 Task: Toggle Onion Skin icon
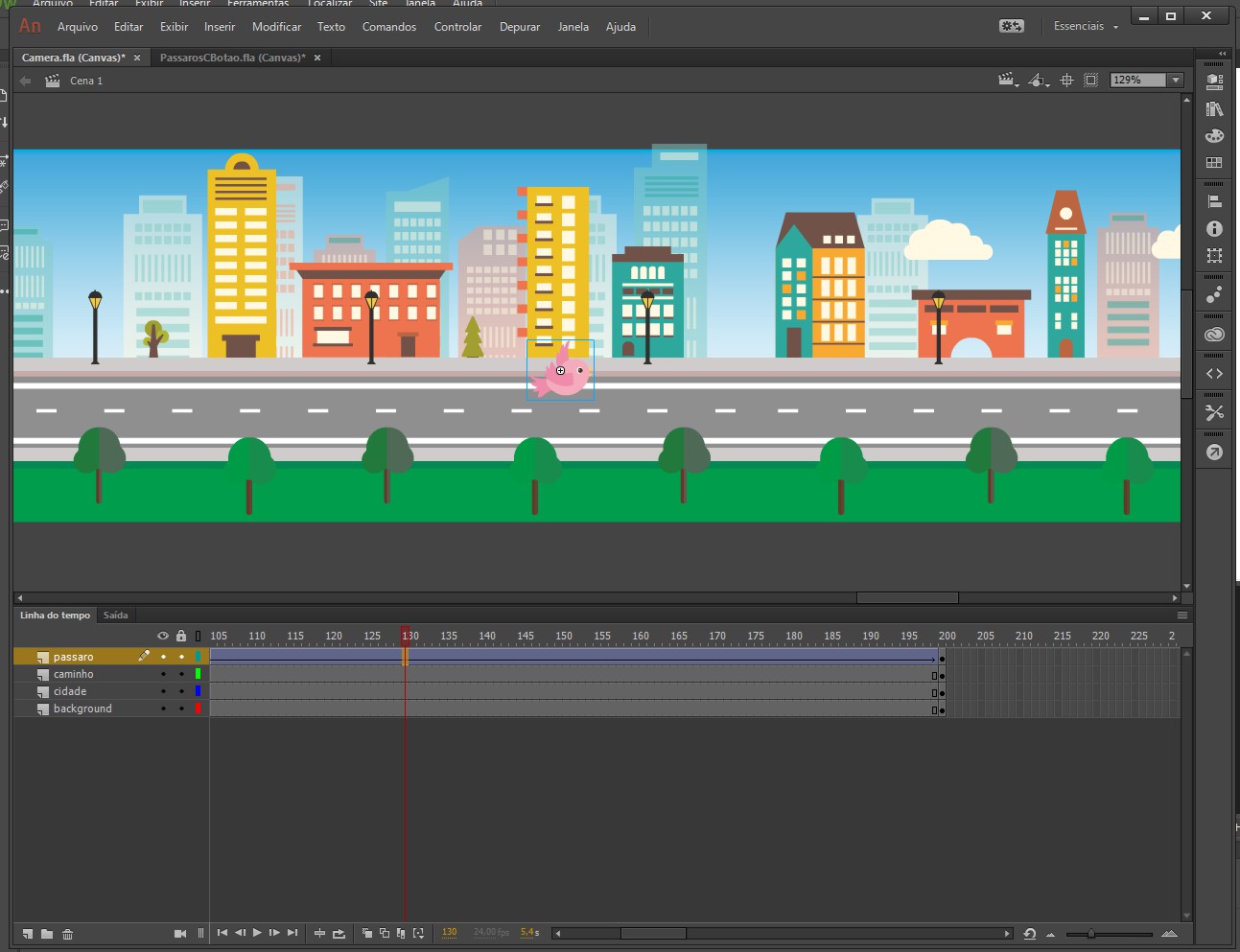(367, 933)
